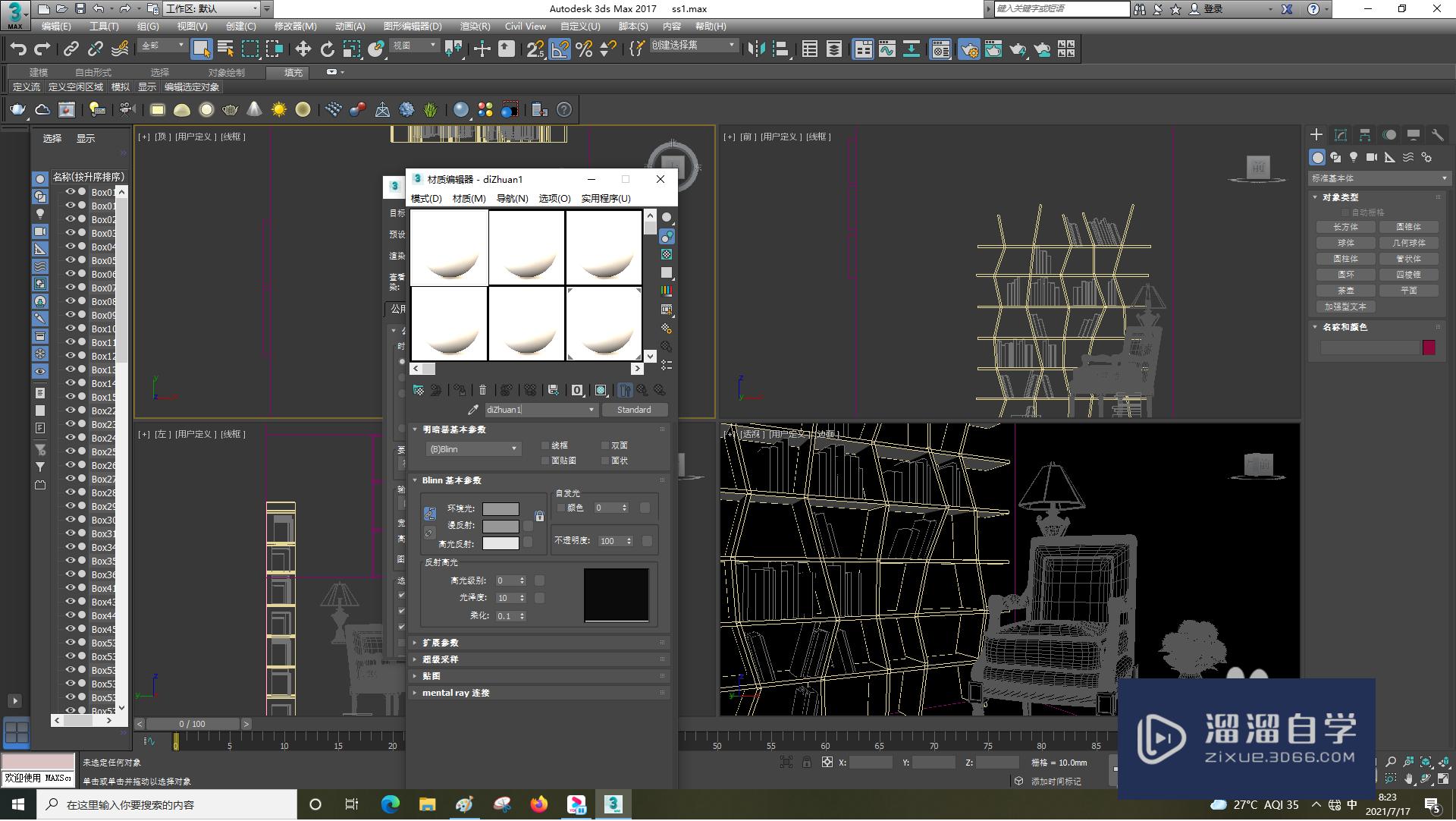Click Get Material icon in Material Editor
The height and width of the screenshot is (821, 1456).
(x=419, y=390)
